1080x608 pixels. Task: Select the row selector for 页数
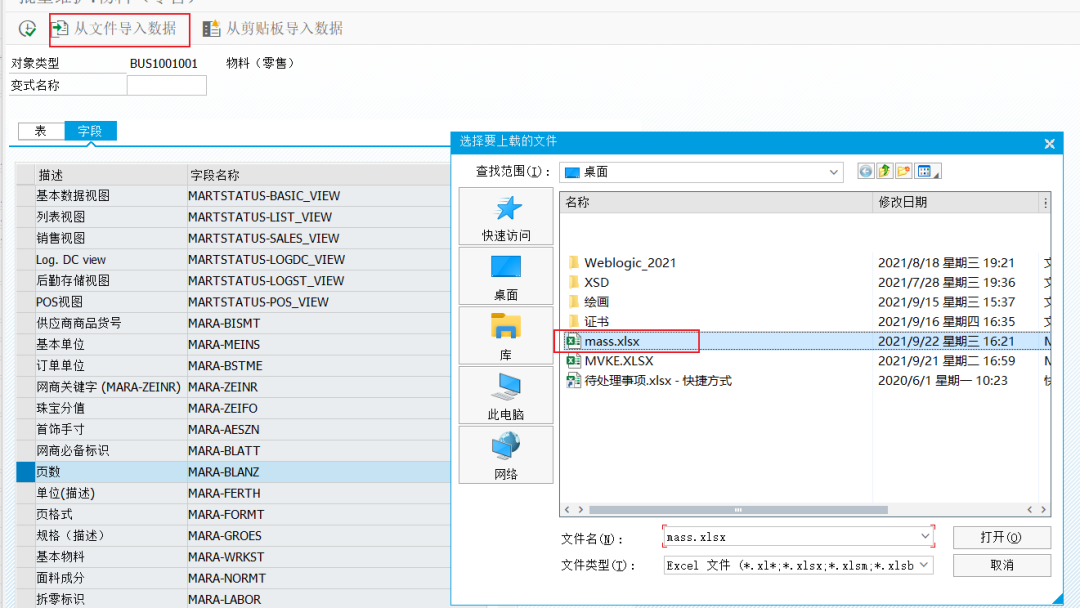(x=25, y=472)
